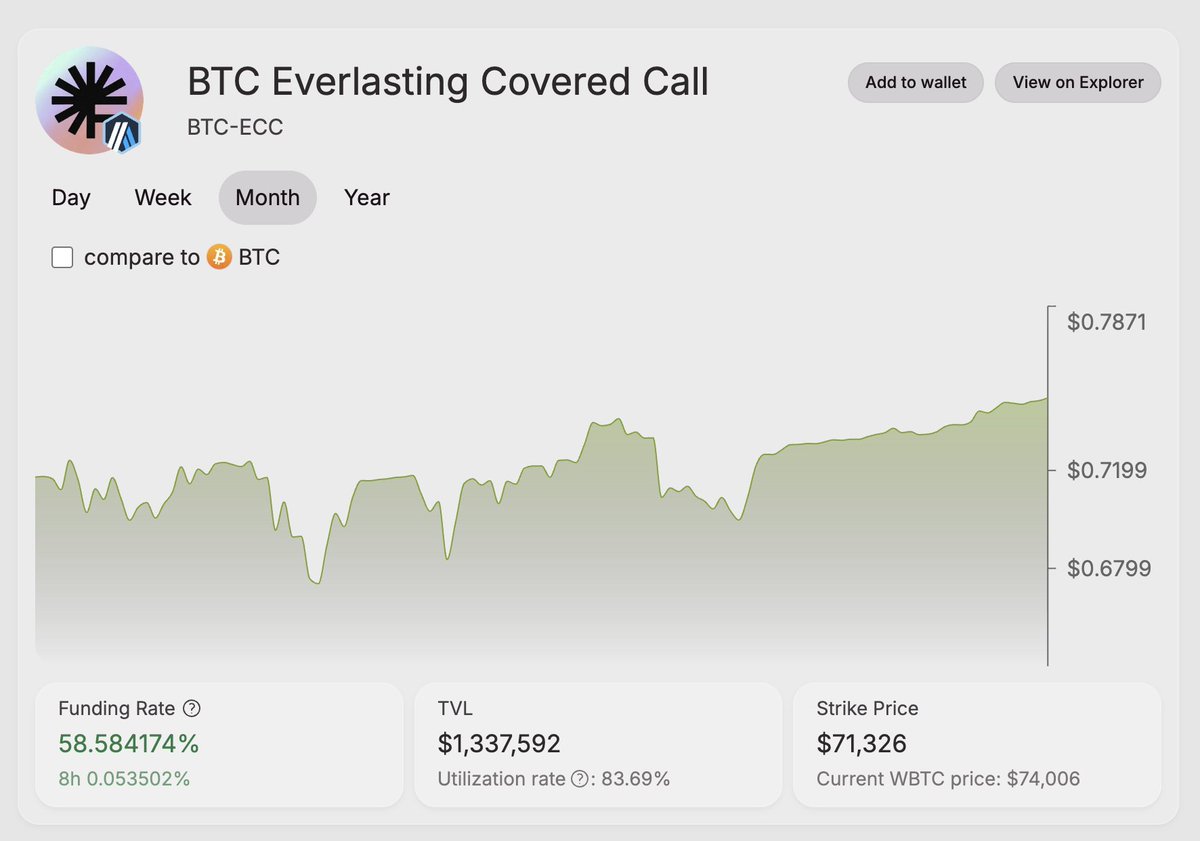This screenshot has width=1200, height=841.
Task: Click the $0.7199 axis label
Action: [x=1109, y=470]
